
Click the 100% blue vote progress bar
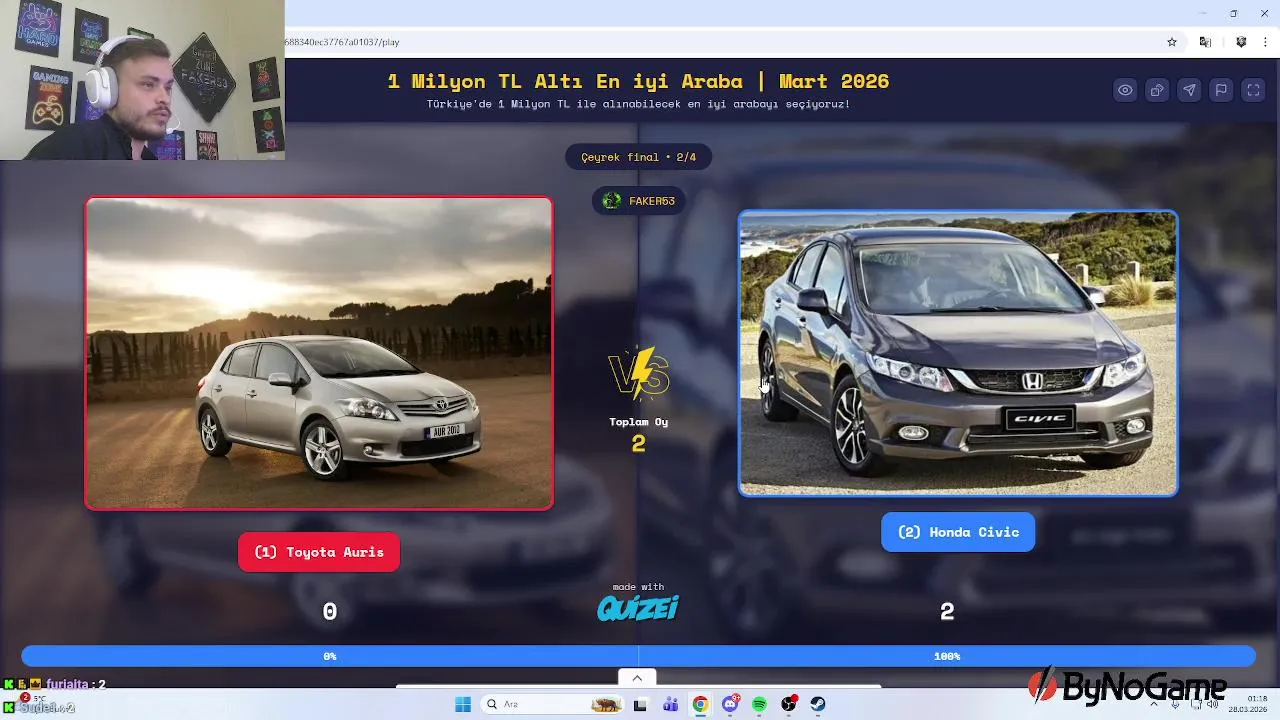click(947, 656)
